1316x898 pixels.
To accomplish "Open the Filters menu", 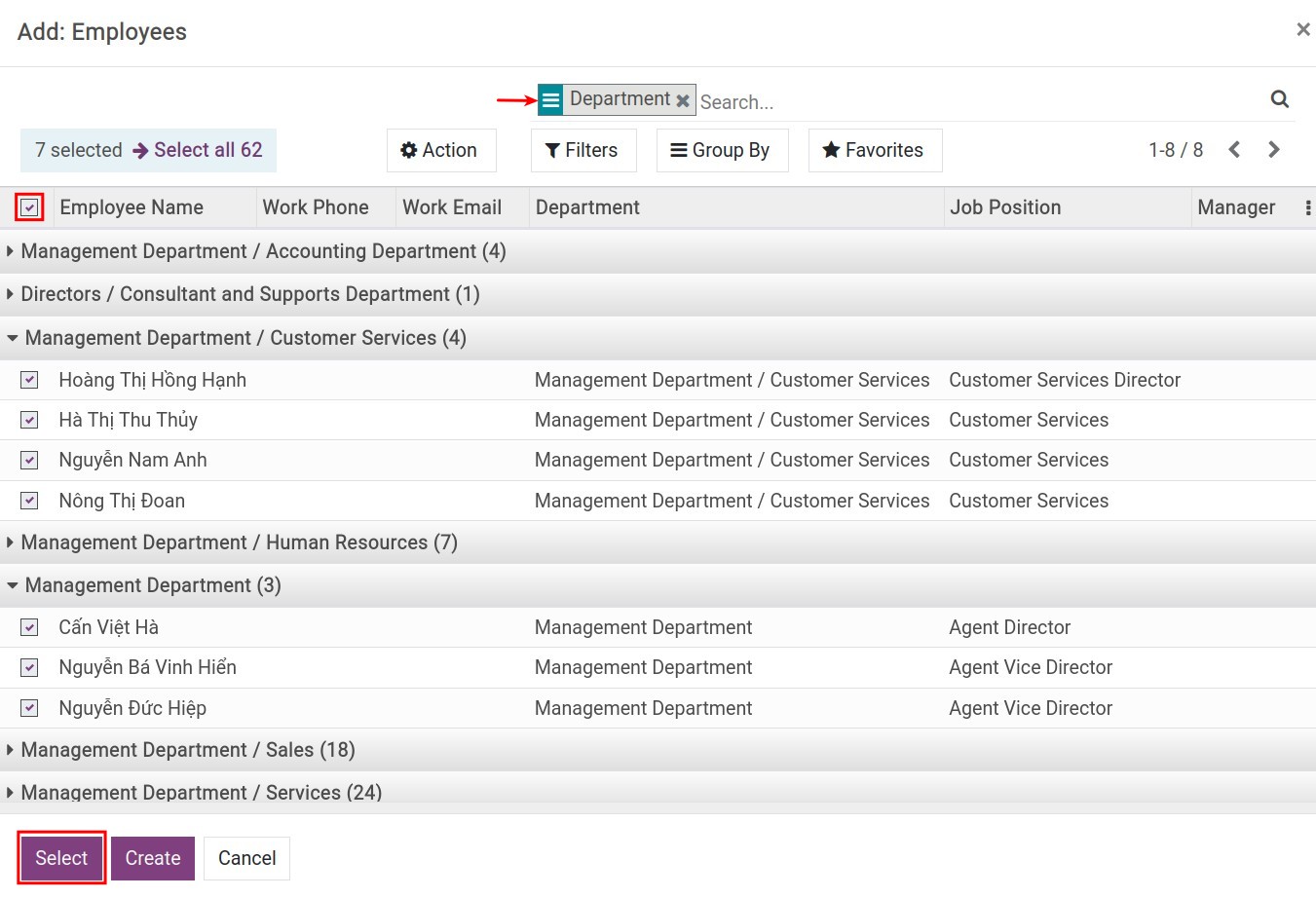I will click(x=583, y=150).
